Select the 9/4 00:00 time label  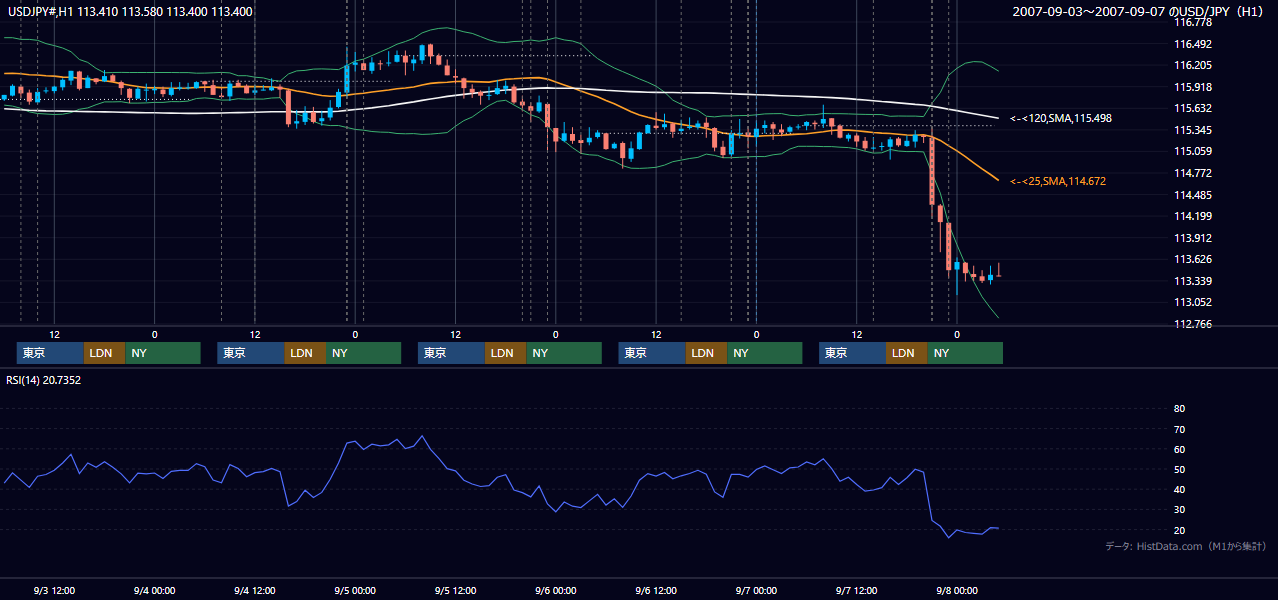coord(154,591)
